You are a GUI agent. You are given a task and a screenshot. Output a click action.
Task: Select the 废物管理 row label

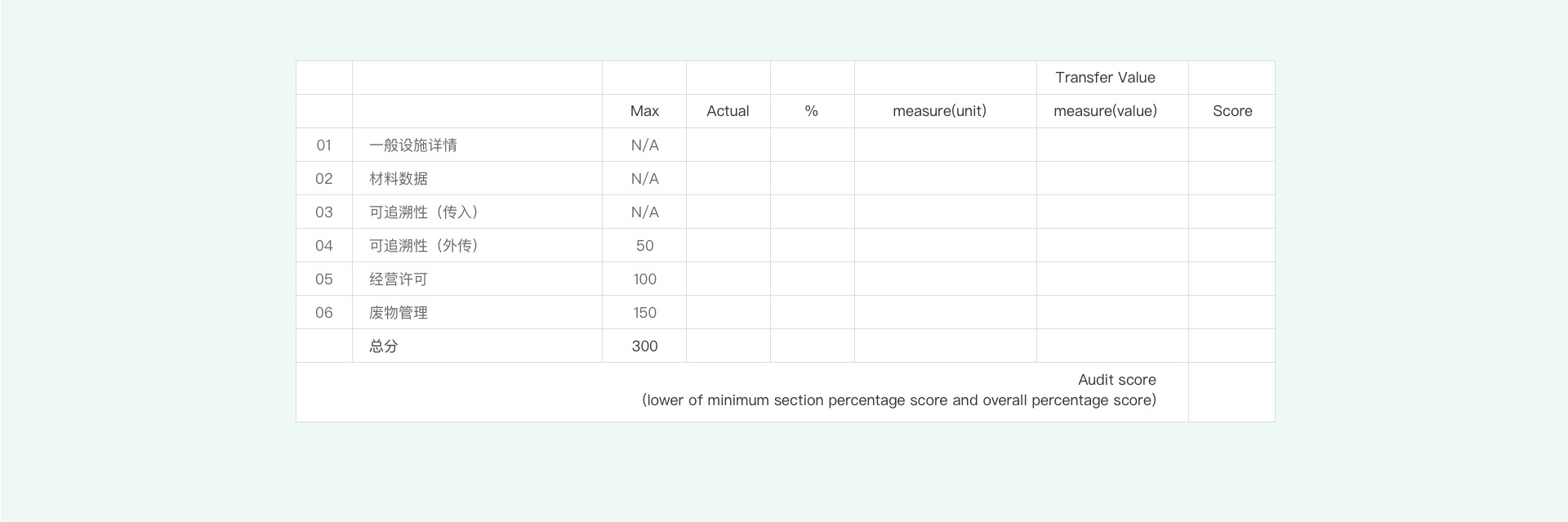(x=399, y=313)
